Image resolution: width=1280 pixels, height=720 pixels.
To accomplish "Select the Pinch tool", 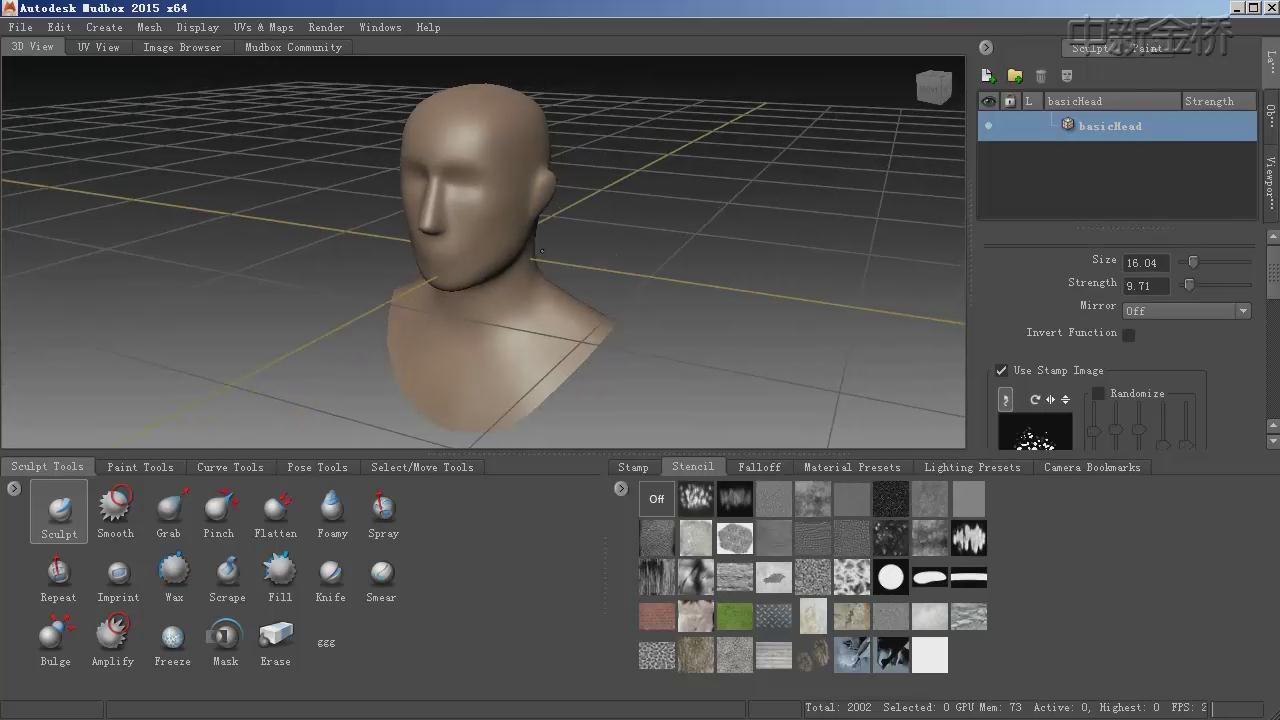I will [218, 511].
